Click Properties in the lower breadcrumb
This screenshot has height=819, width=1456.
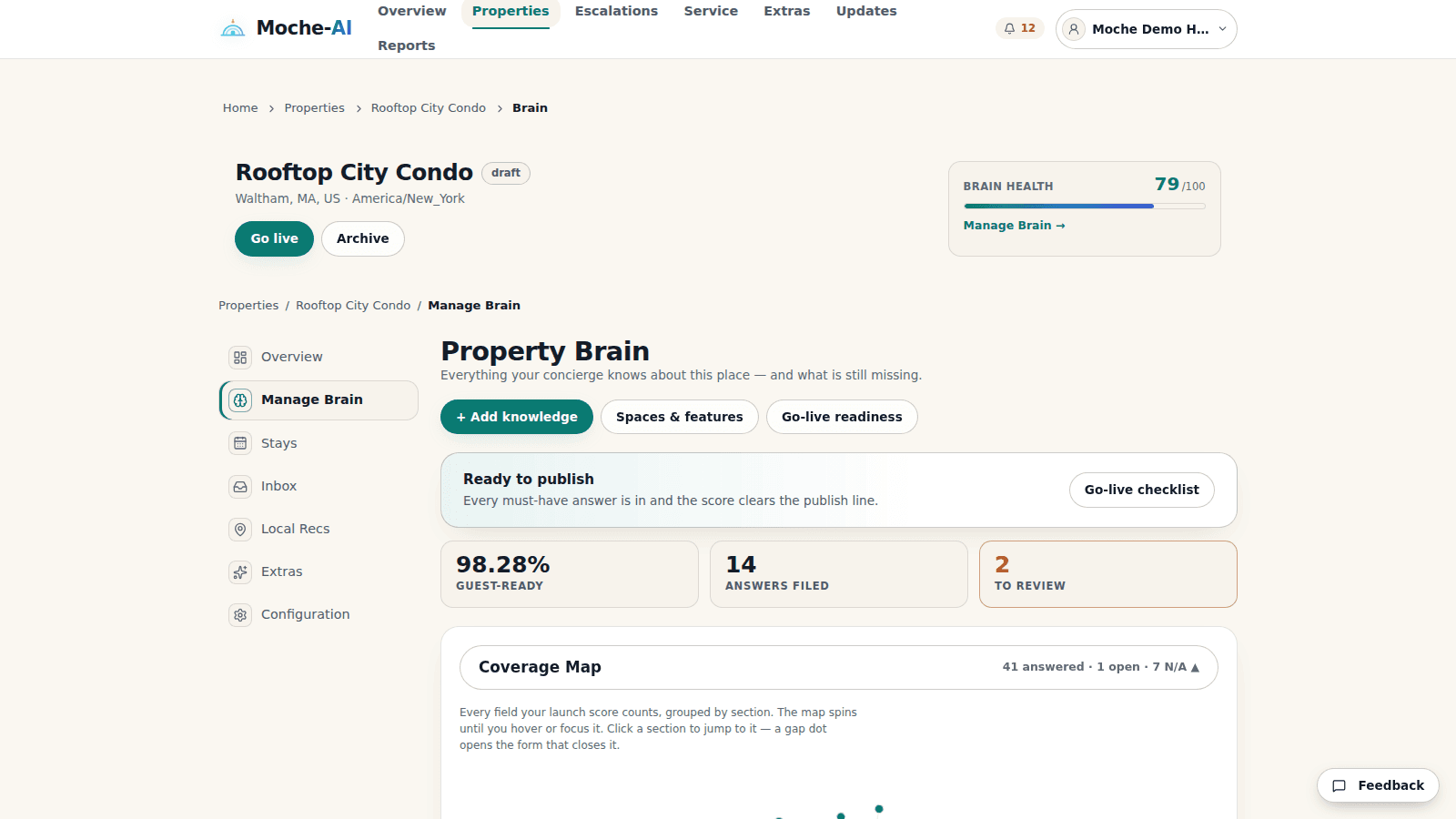coord(248,306)
